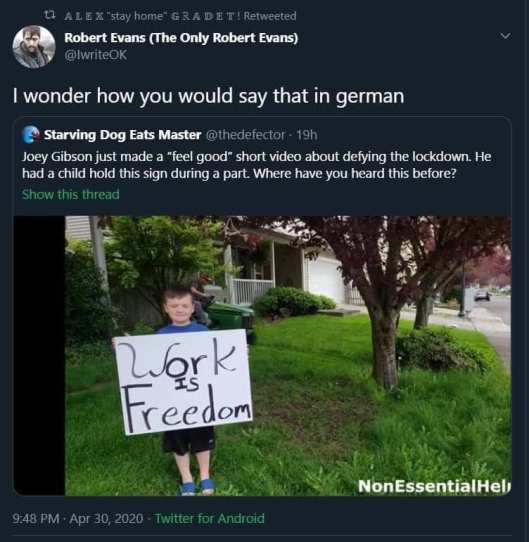This screenshot has width=529, height=542.
Task: Open the Twitter for Android source link
Action: [x=209, y=518]
